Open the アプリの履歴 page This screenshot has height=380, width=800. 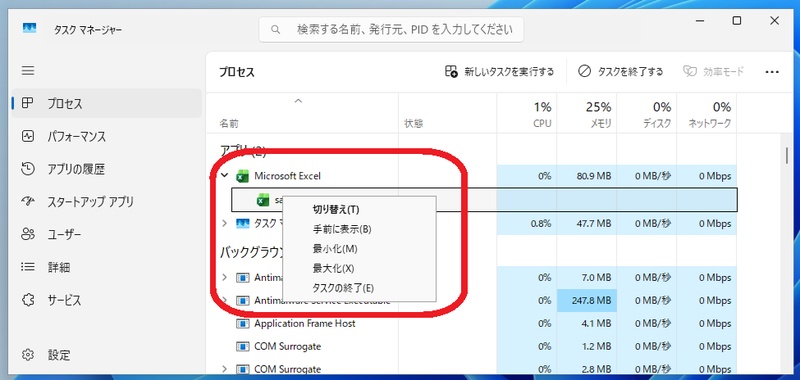tap(107, 169)
